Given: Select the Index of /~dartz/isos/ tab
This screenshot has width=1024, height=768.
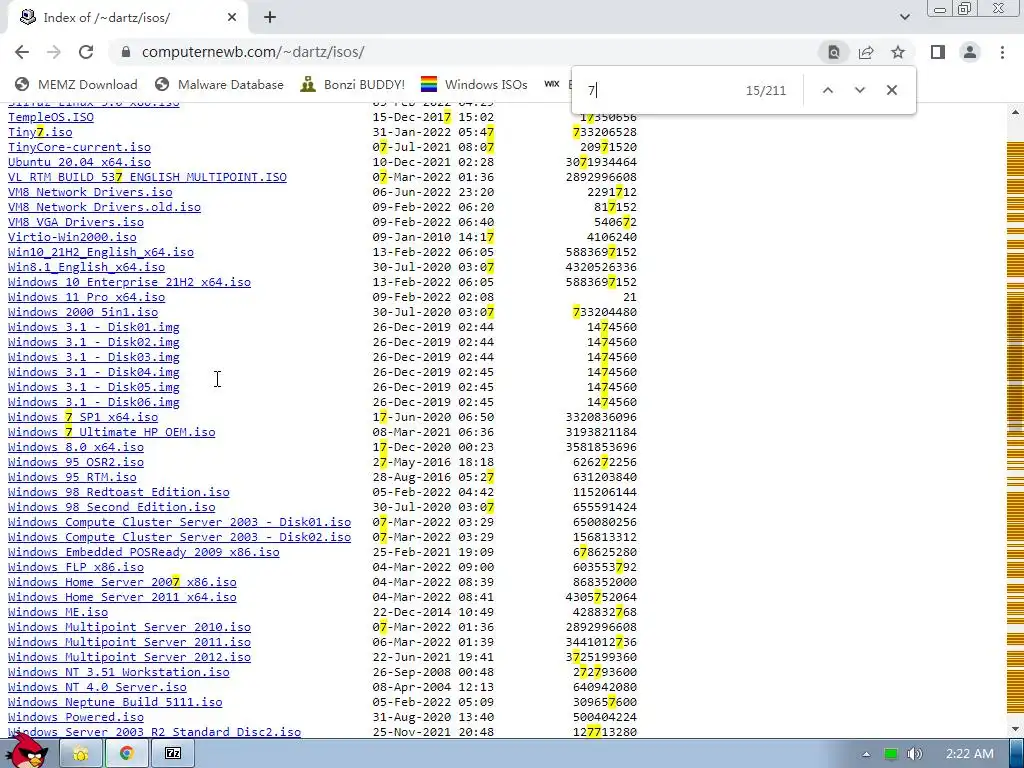Looking at the screenshot, I should (x=127, y=18).
